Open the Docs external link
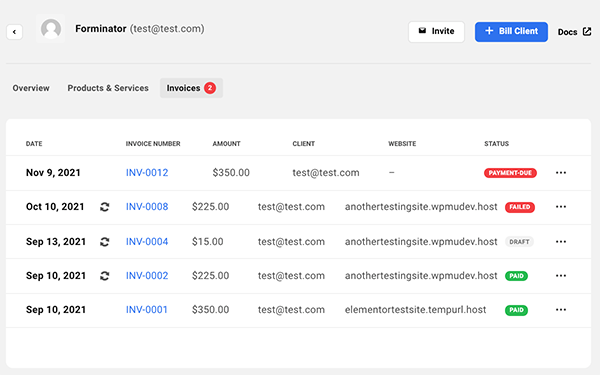600x375 pixels. [x=574, y=32]
